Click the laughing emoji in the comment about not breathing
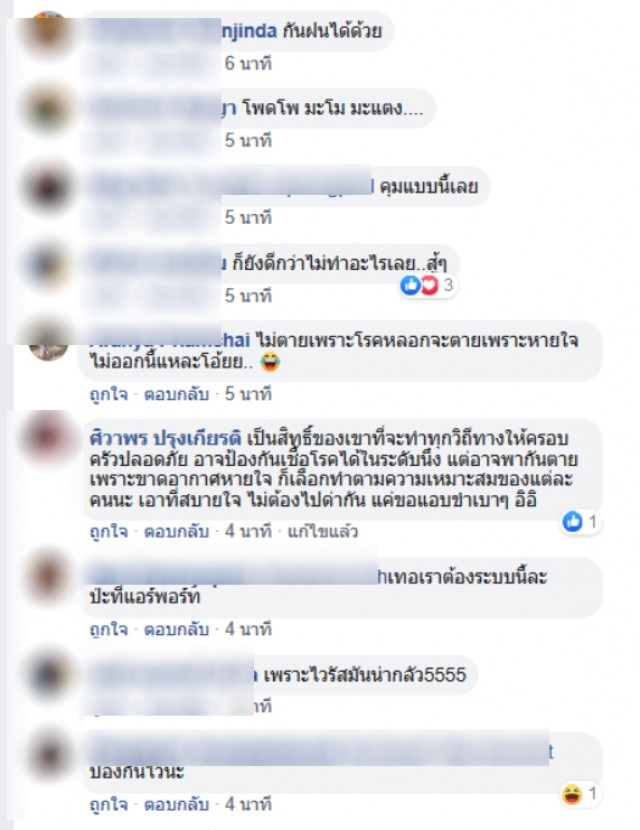 [270, 362]
